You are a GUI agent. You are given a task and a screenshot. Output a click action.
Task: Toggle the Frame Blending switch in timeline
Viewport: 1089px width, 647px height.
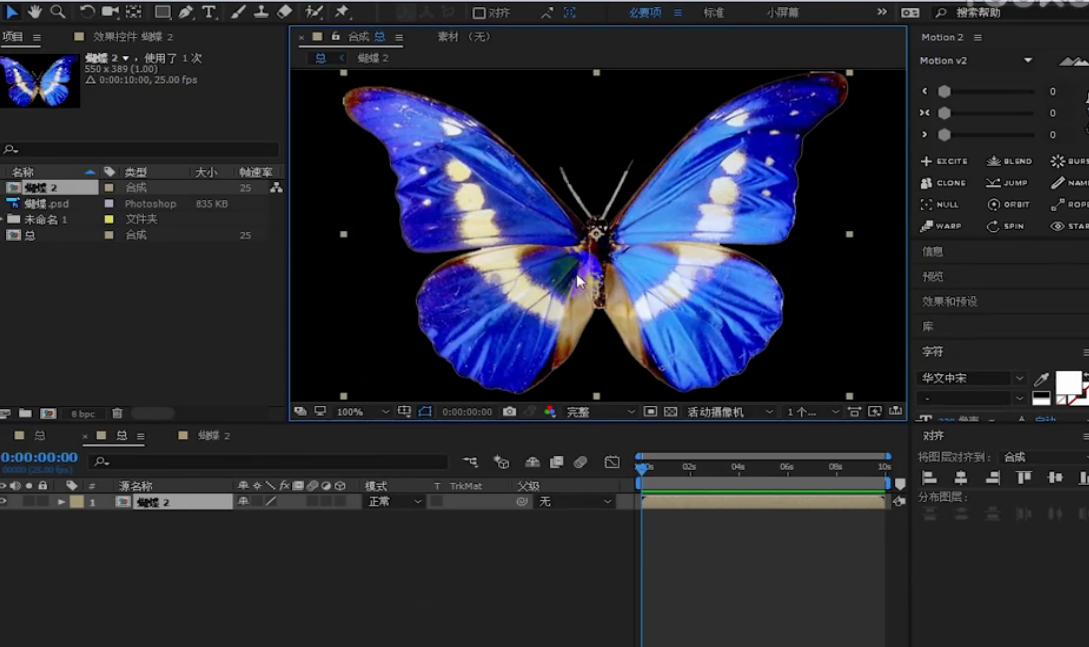[556, 462]
